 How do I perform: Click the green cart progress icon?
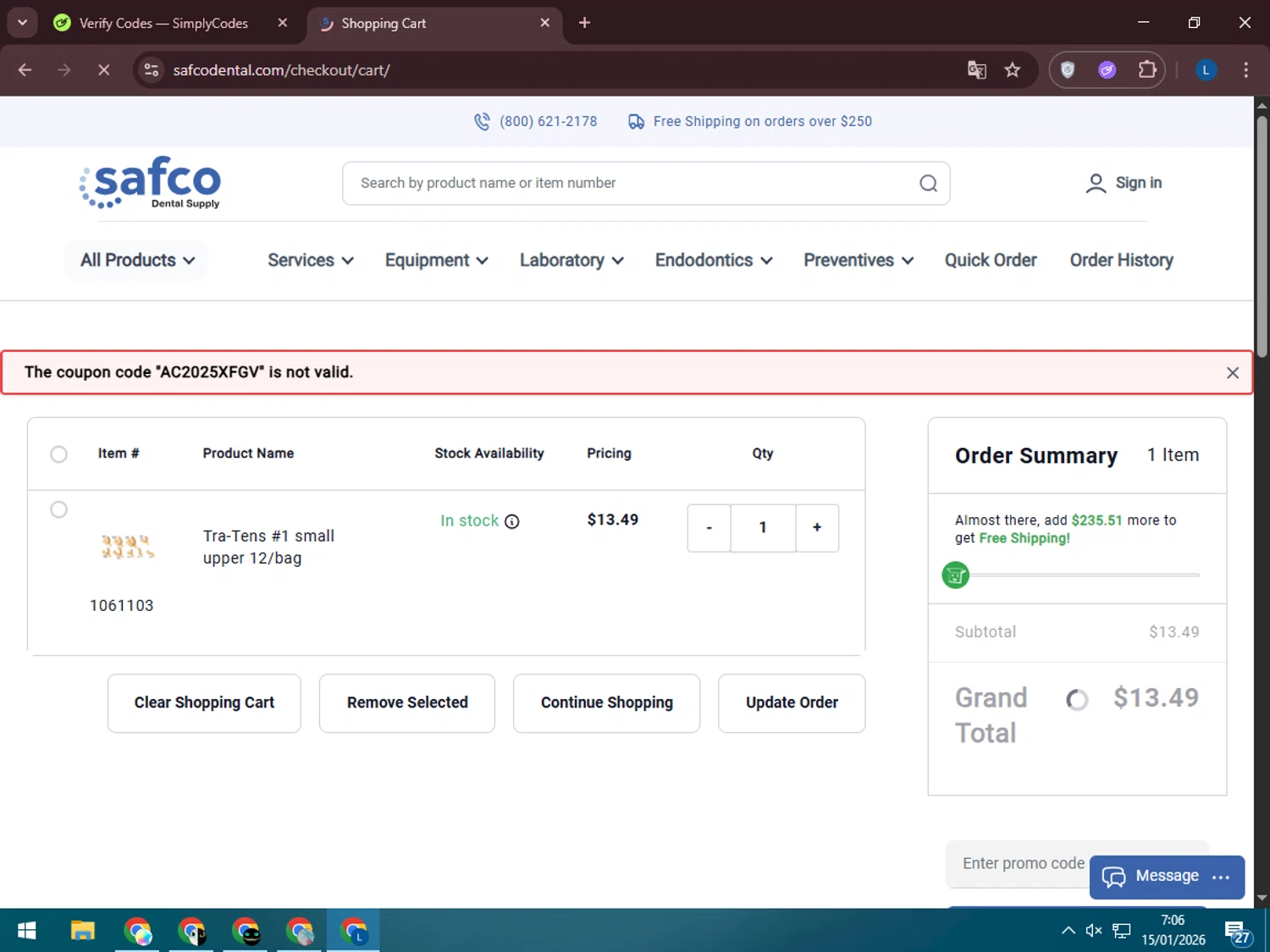click(x=955, y=575)
